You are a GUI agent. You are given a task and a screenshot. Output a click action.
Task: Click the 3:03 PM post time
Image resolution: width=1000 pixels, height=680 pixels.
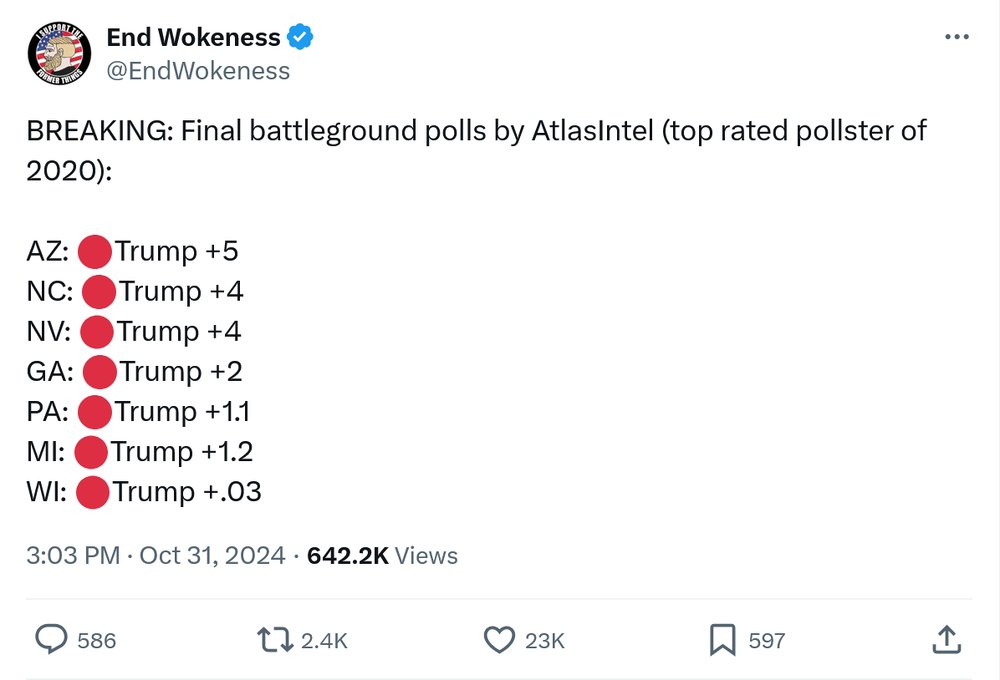point(72,556)
